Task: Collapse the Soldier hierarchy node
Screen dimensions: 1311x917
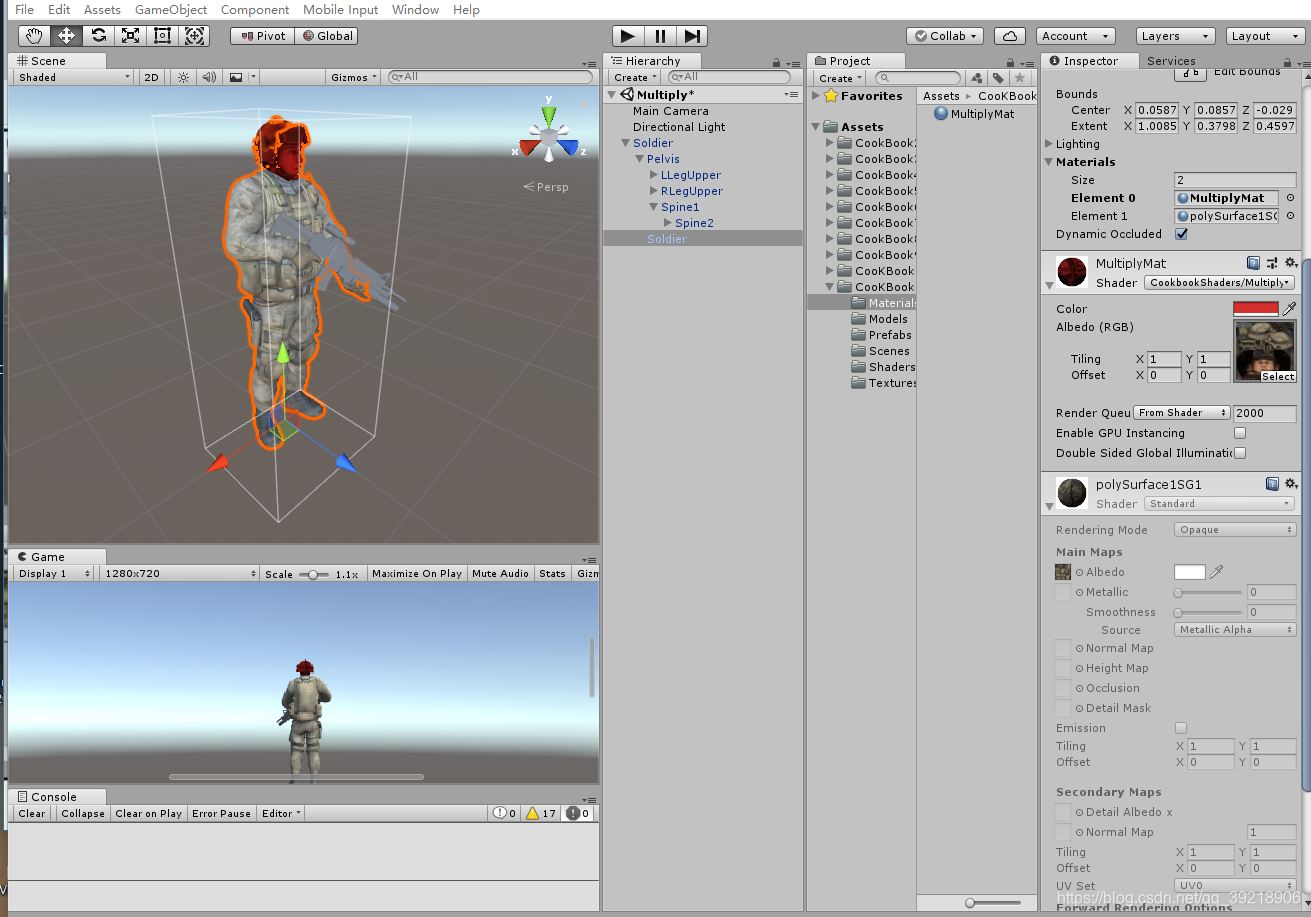Action: 626,142
